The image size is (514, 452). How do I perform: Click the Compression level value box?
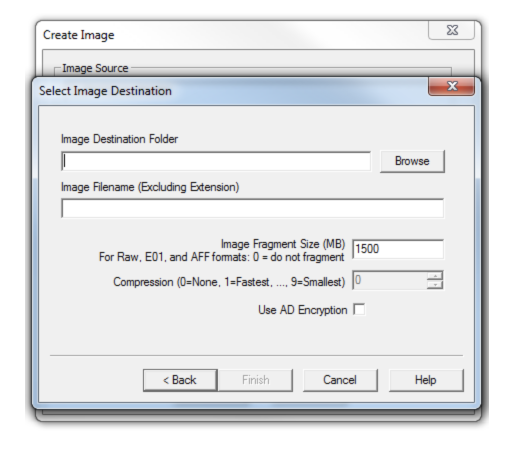click(x=389, y=280)
